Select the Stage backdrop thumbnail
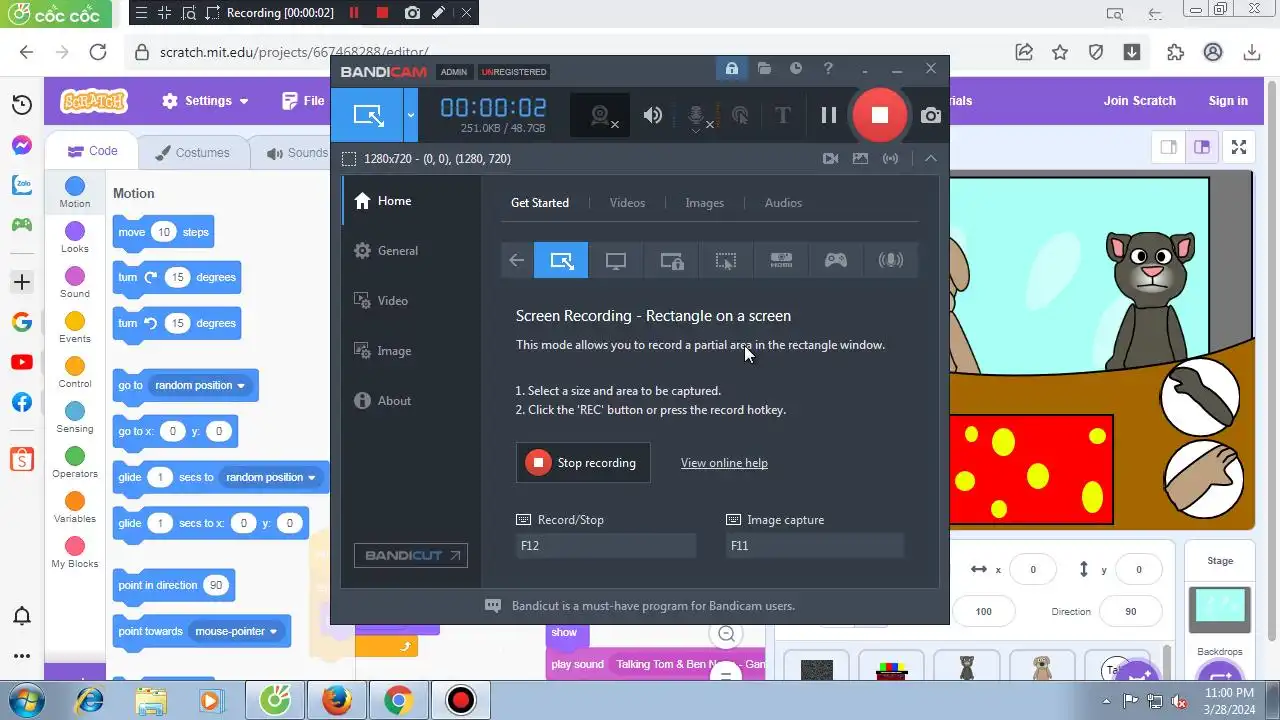This screenshot has height=720, width=1280. (1220, 609)
